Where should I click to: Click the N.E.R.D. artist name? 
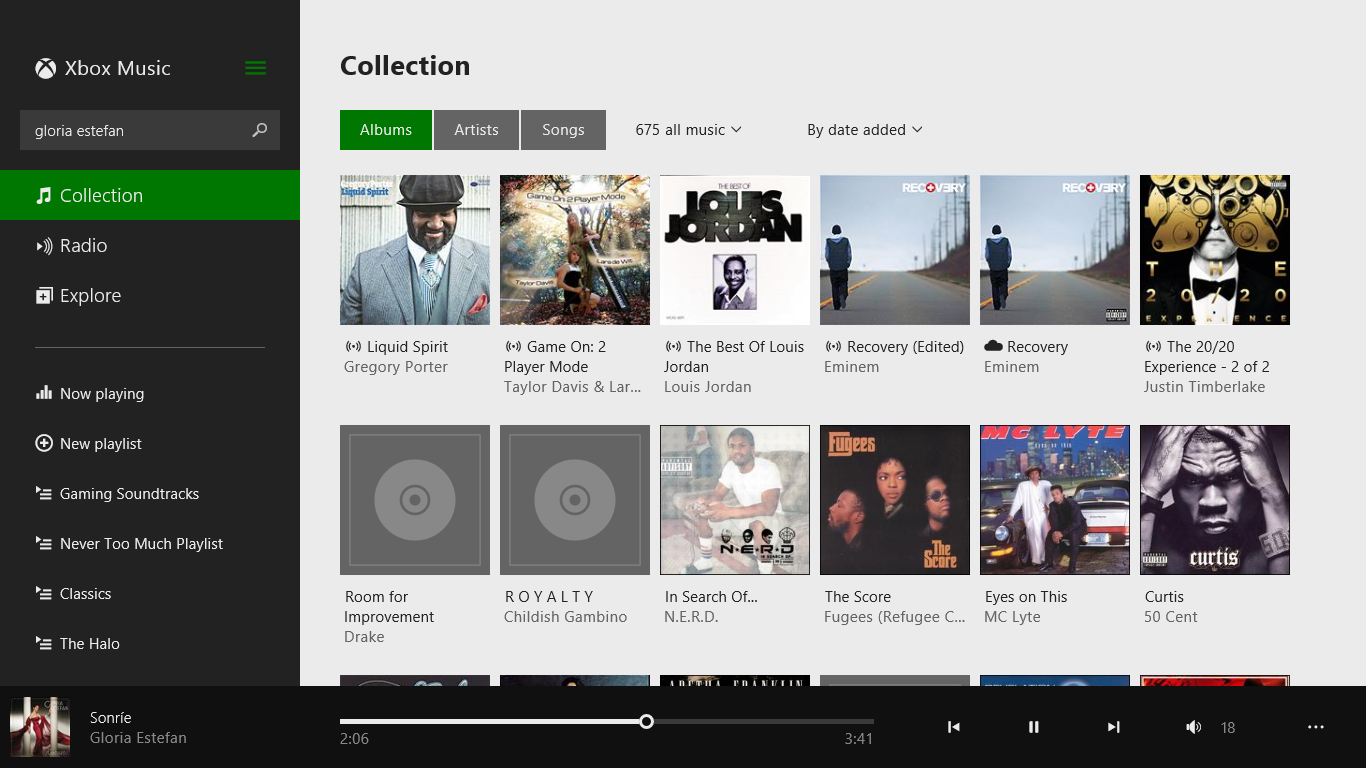click(691, 617)
